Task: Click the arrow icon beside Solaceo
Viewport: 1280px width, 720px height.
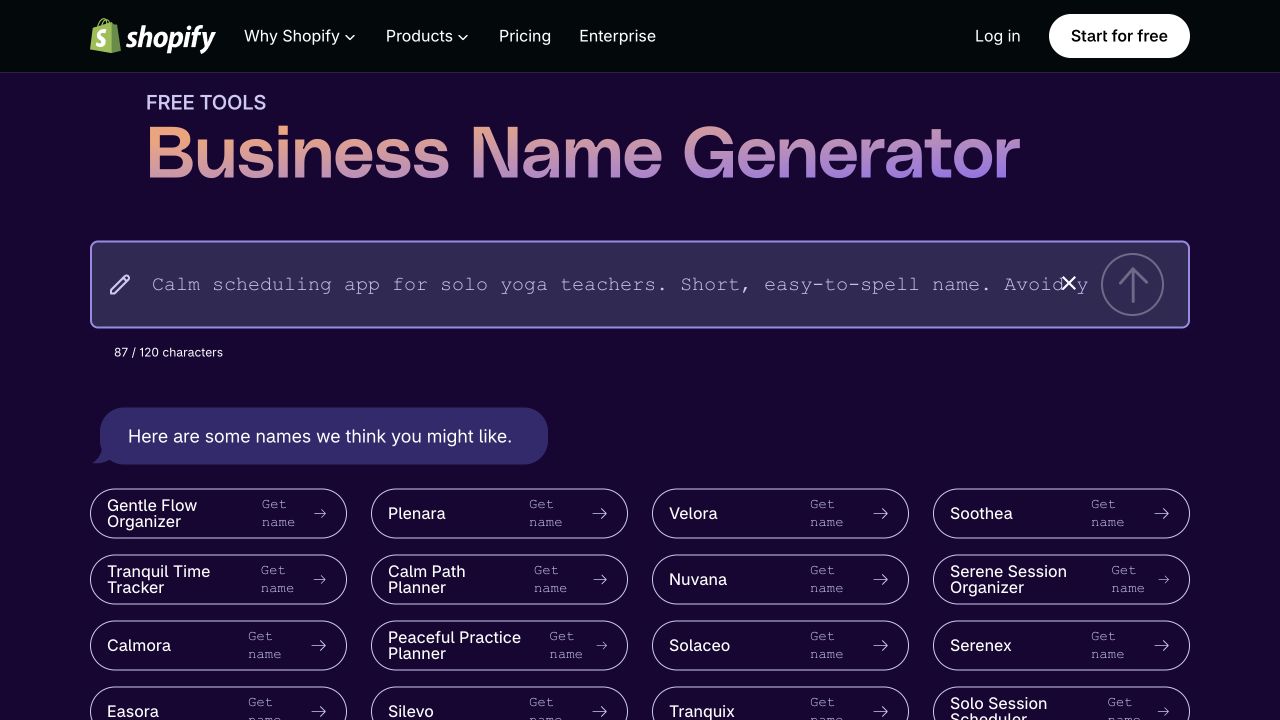Action: [x=881, y=646]
